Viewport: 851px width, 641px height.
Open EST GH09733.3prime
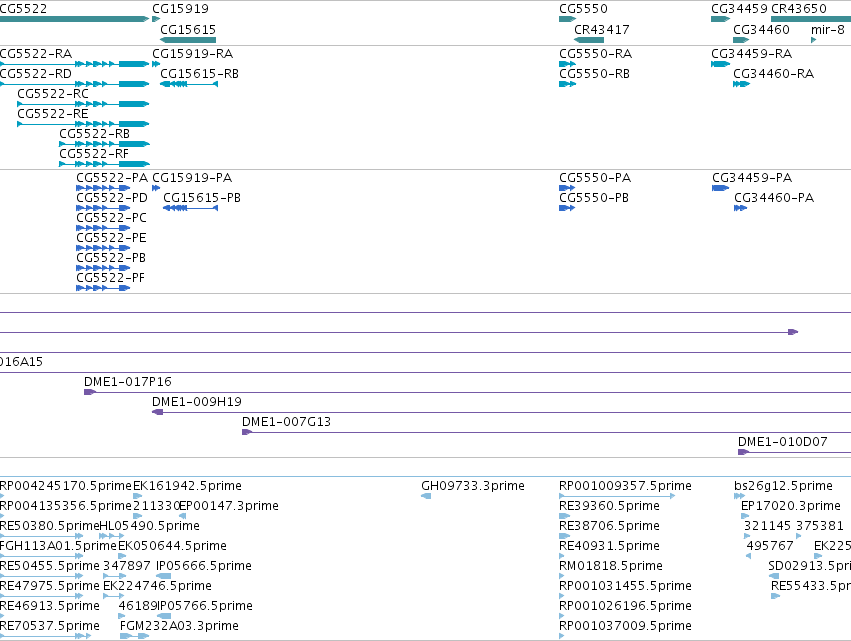[473, 486]
